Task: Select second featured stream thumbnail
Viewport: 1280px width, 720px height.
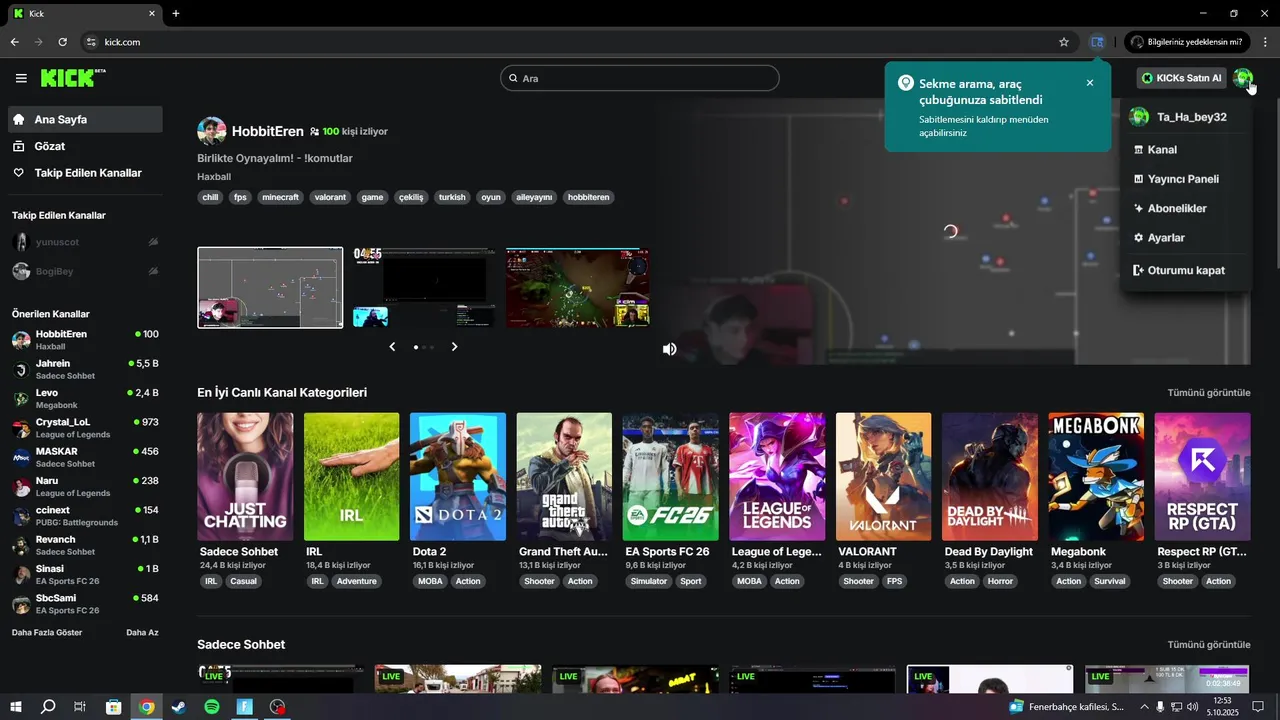Action: pyautogui.click(x=424, y=288)
